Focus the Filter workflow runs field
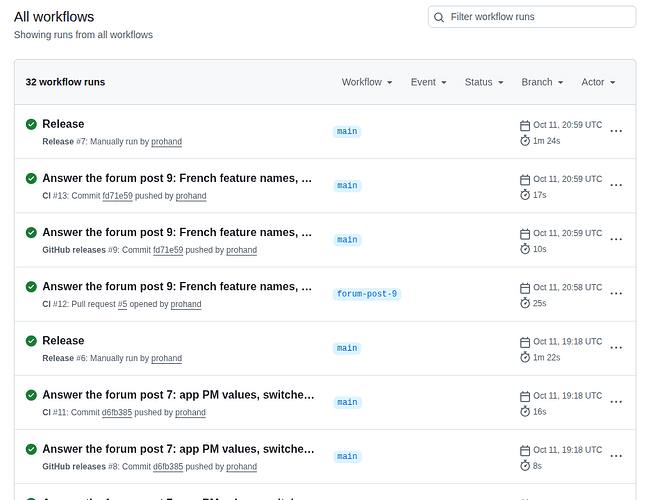652x500 pixels. 532,17
